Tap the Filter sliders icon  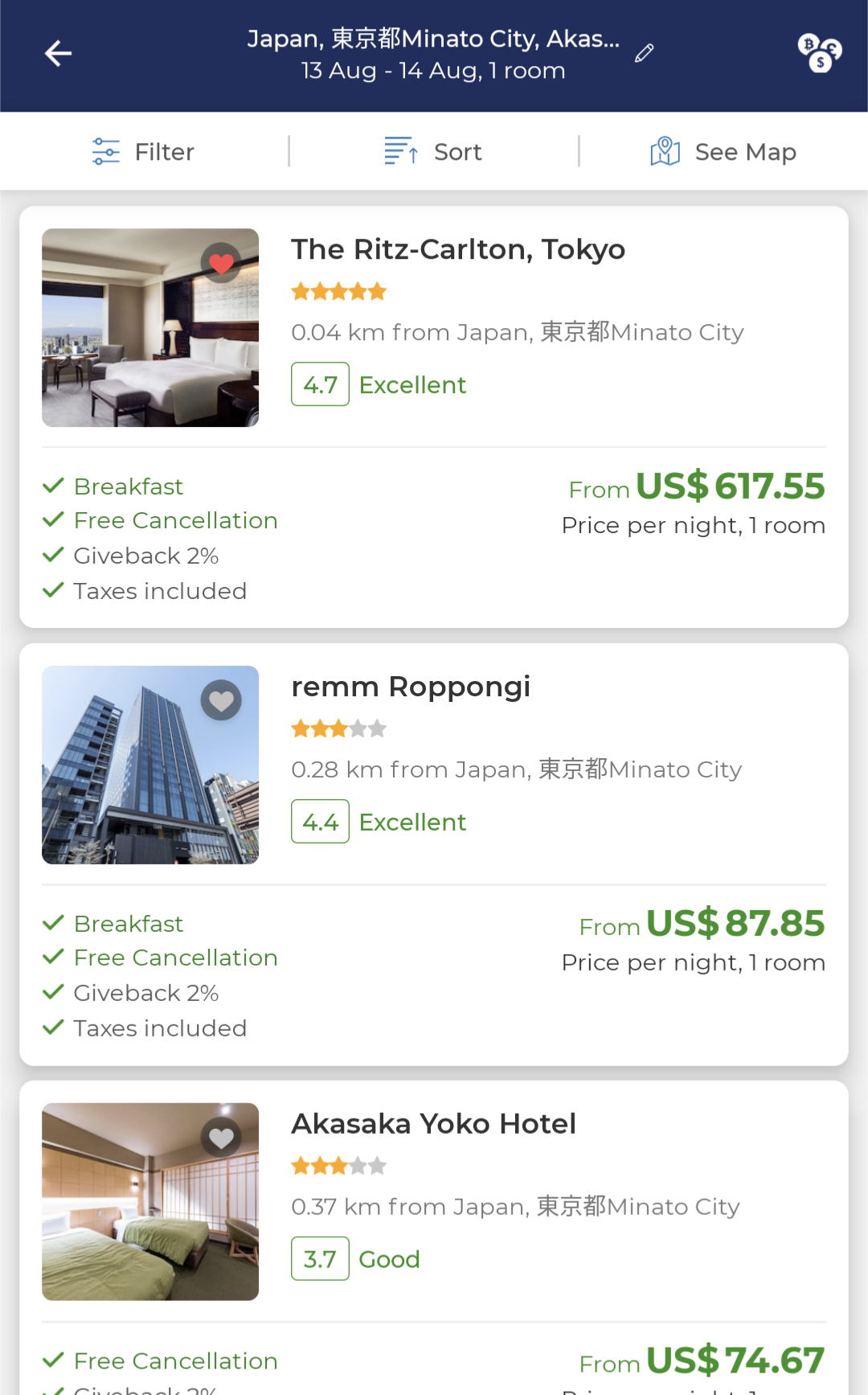[x=105, y=151]
